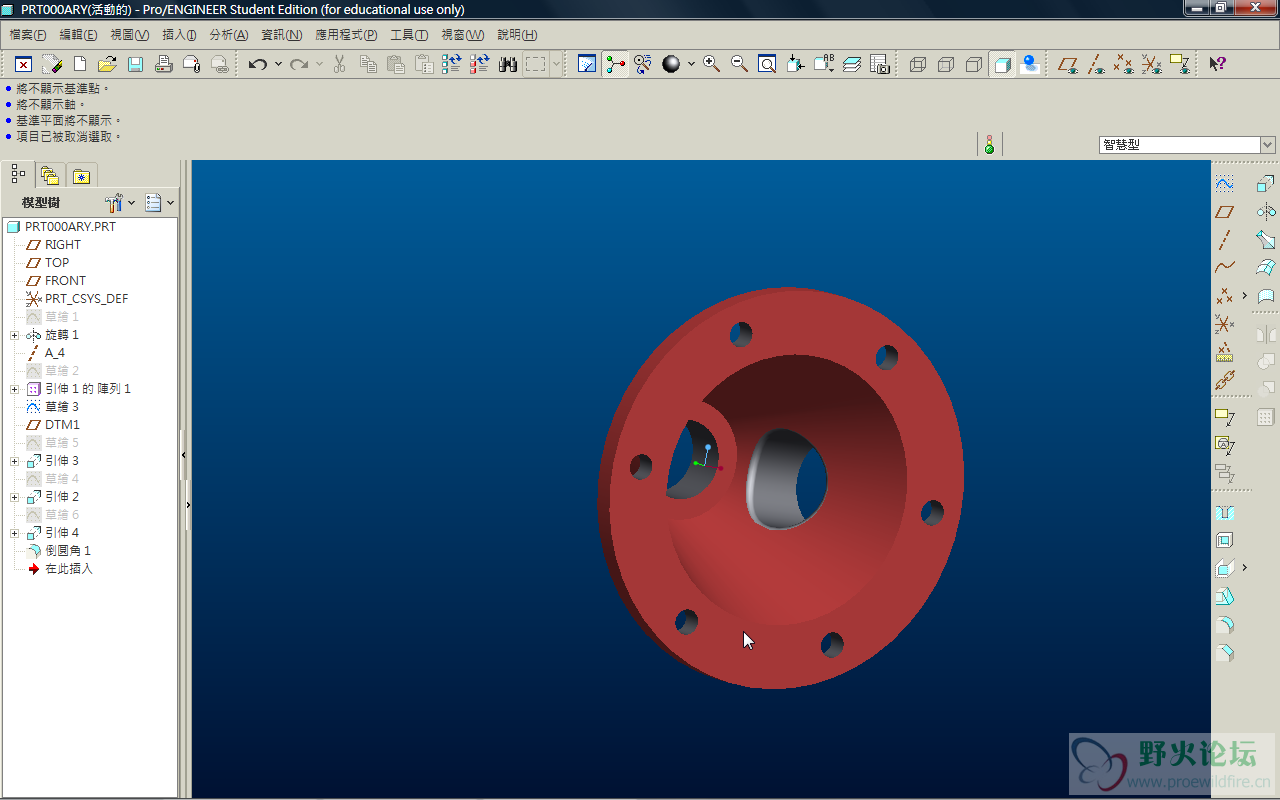Screen dimensions: 1280x800
Task: Select the Hole tool
Action: pos(1224,512)
